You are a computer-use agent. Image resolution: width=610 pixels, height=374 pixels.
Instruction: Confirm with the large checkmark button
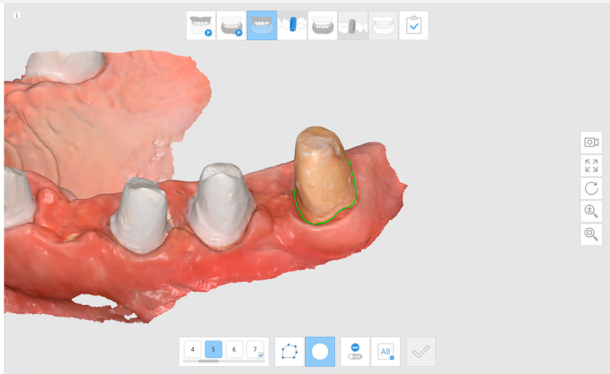[421, 351]
